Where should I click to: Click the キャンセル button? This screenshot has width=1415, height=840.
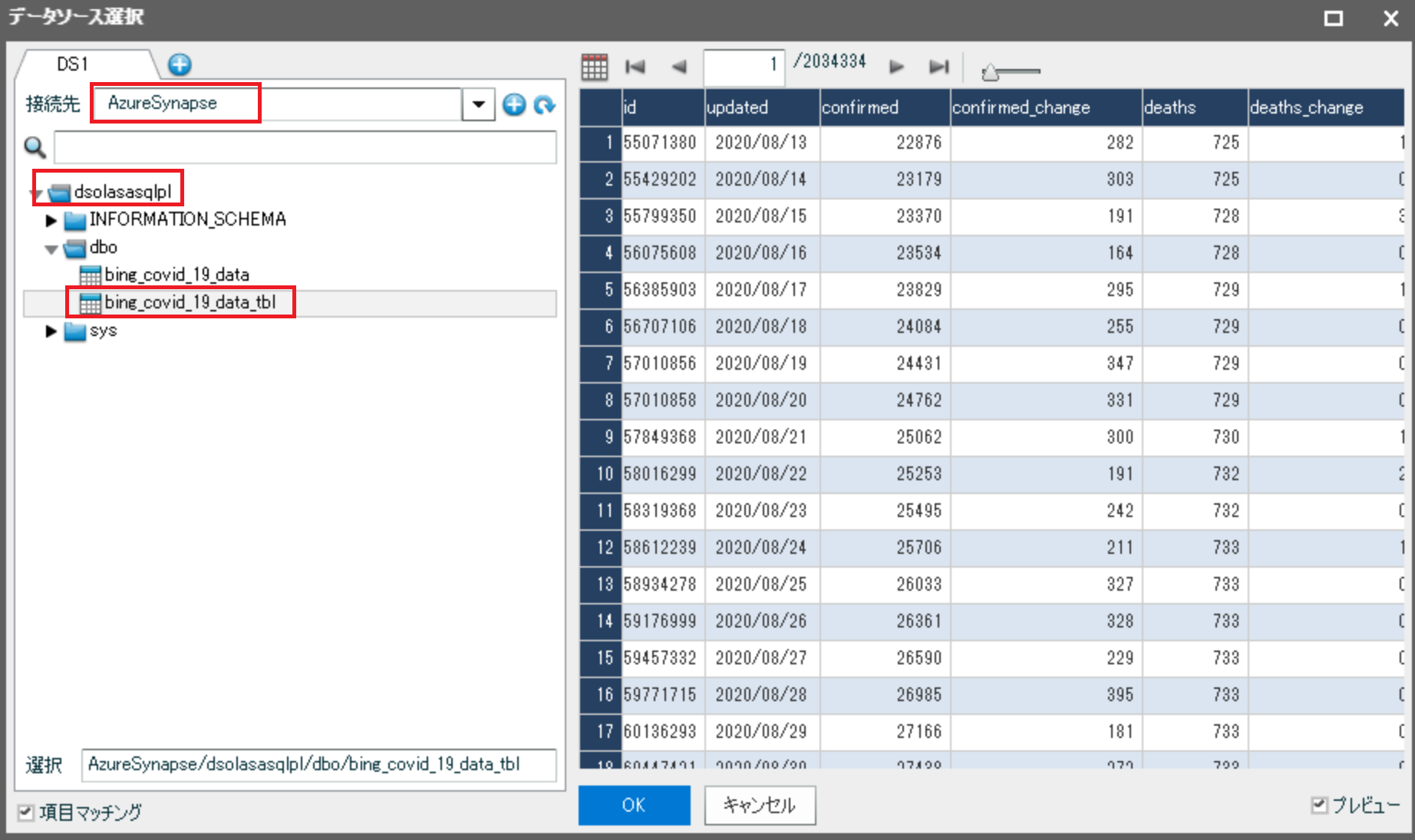pyautogui.click(x=759, y=805)
